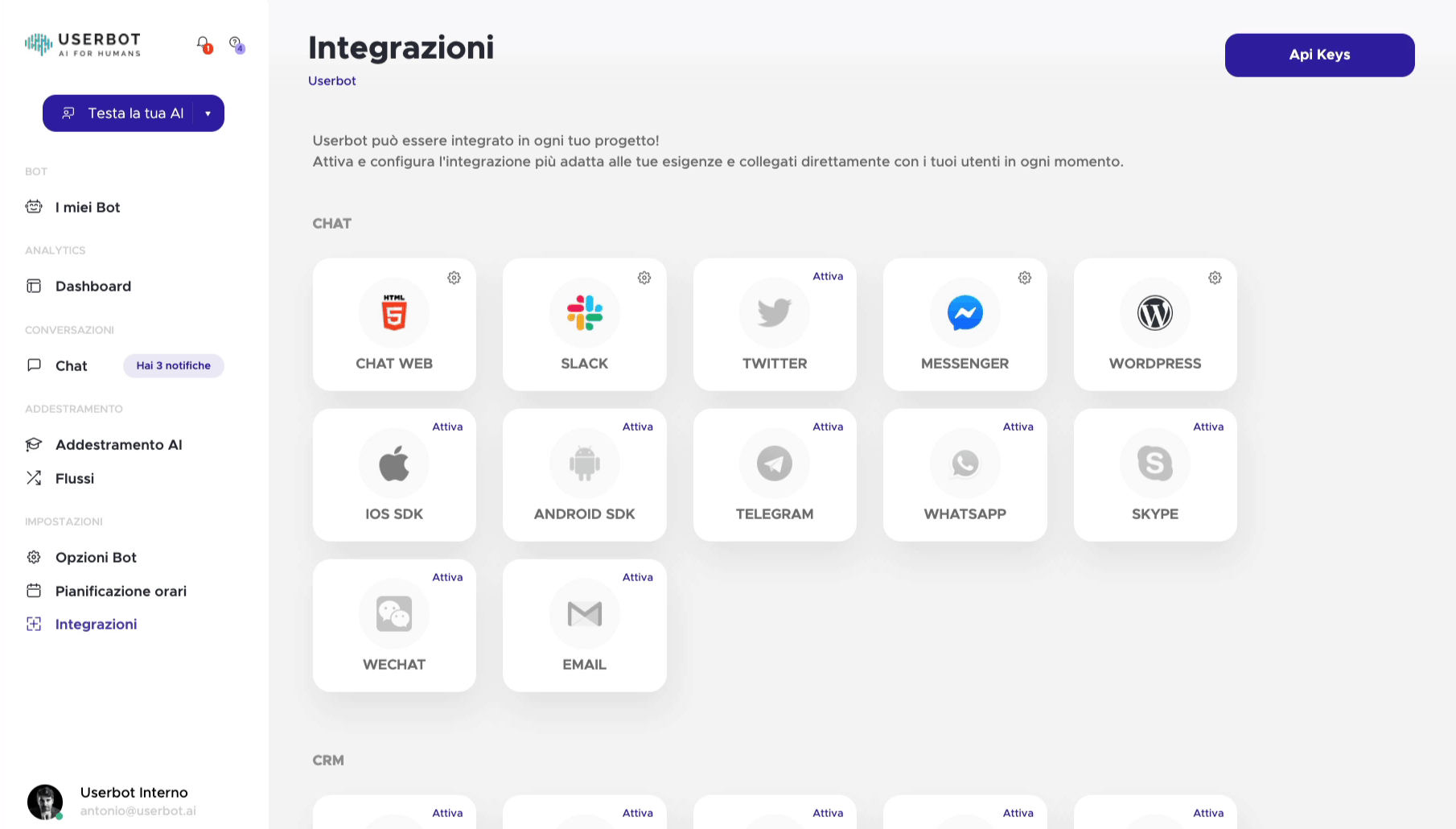
Task: Click Attiva on the Telegram card
Action: click(x=828, y=427)
